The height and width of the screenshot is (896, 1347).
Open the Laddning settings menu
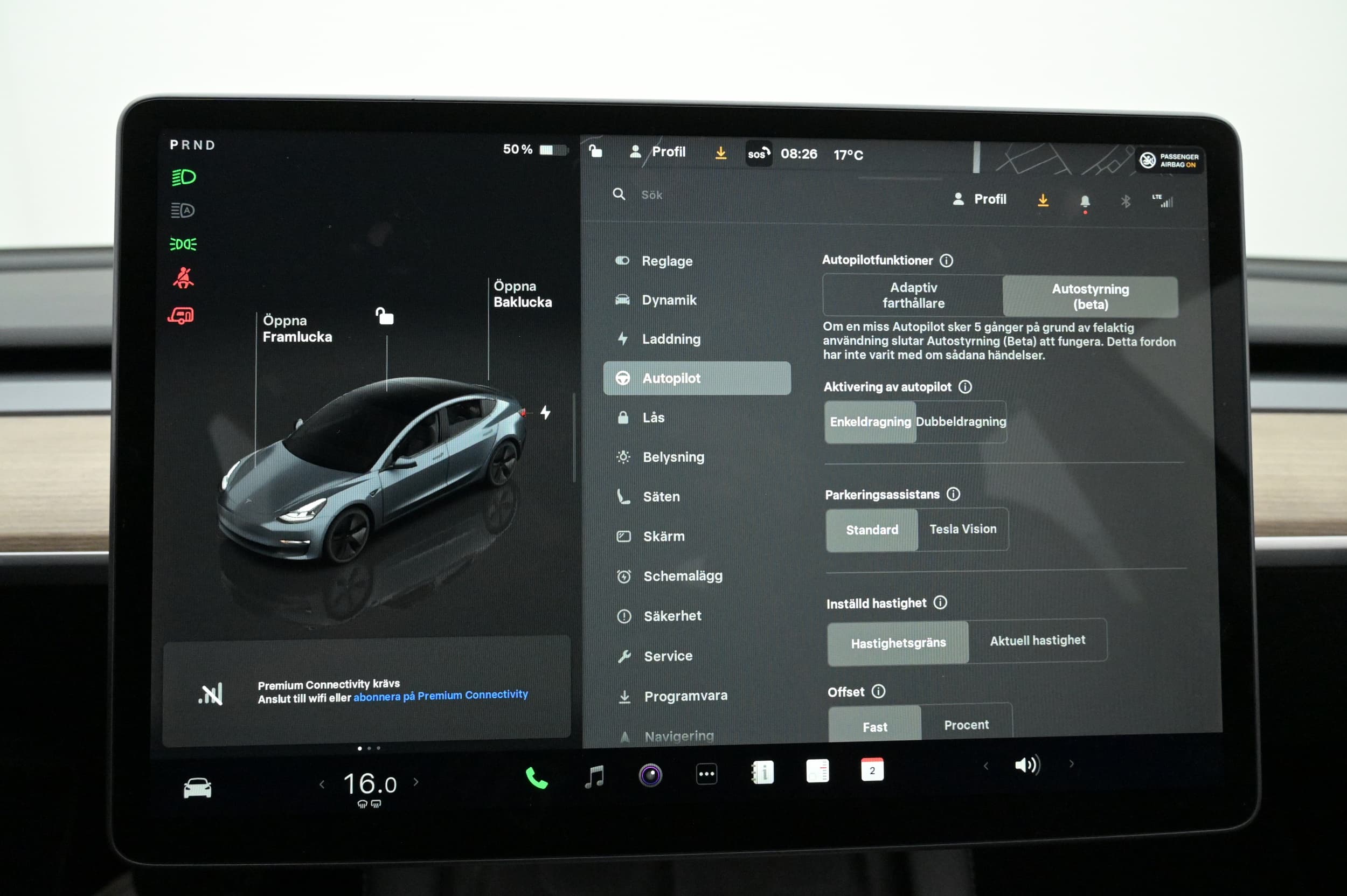pos(671,339)
